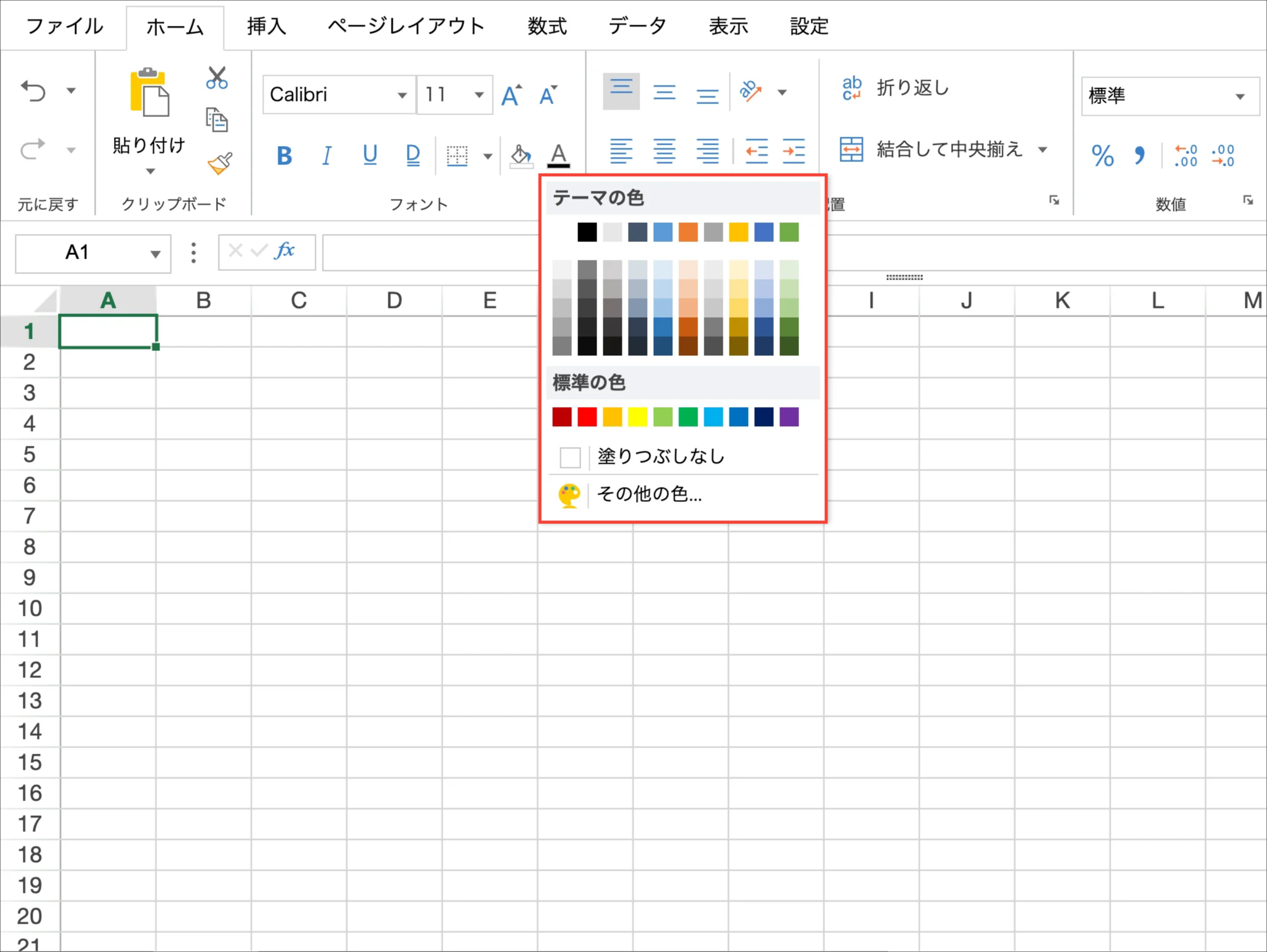Click the text orientation icon
This screenshot has height=952, width=1267.
click(750, 92)
